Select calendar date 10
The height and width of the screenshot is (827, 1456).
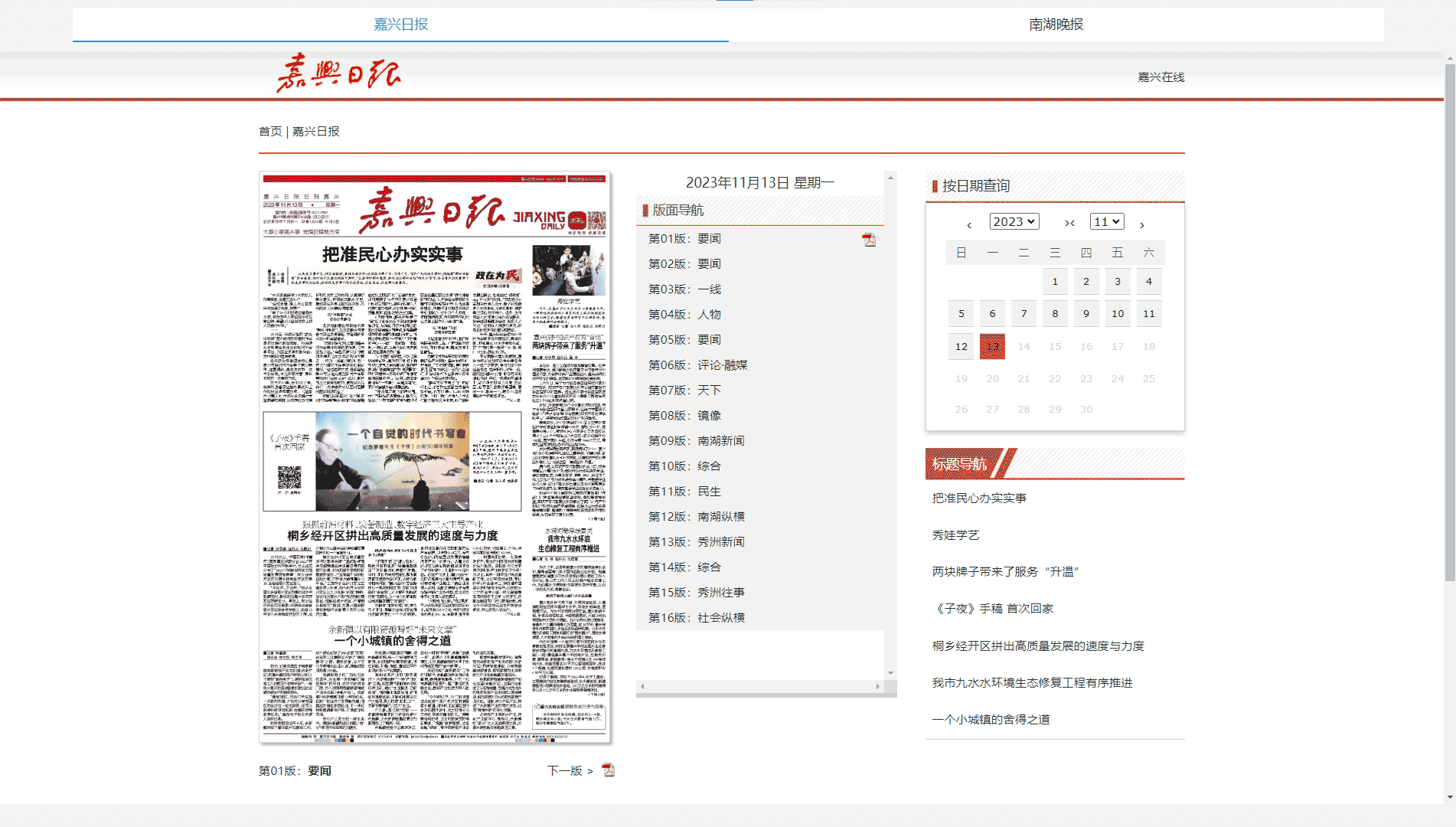tap(1118, 313)
